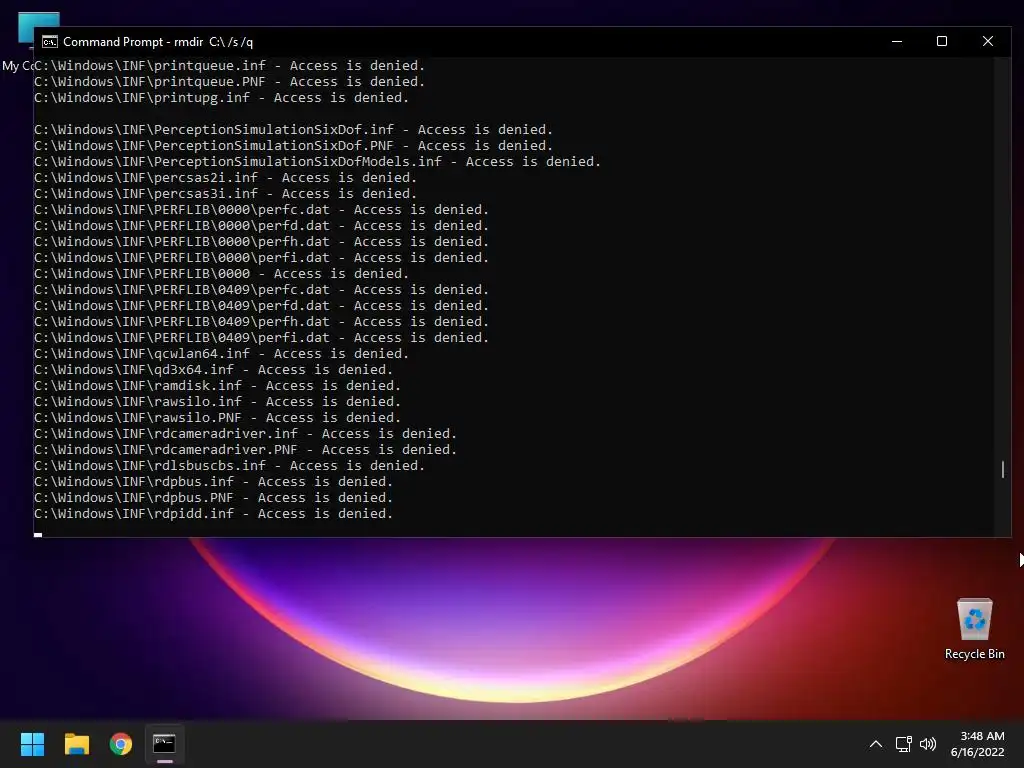The height and width of the screenshot is (768, 1024).
Task: Open the Recycle Bin desktop icon
Action: (x=974, y=630)
